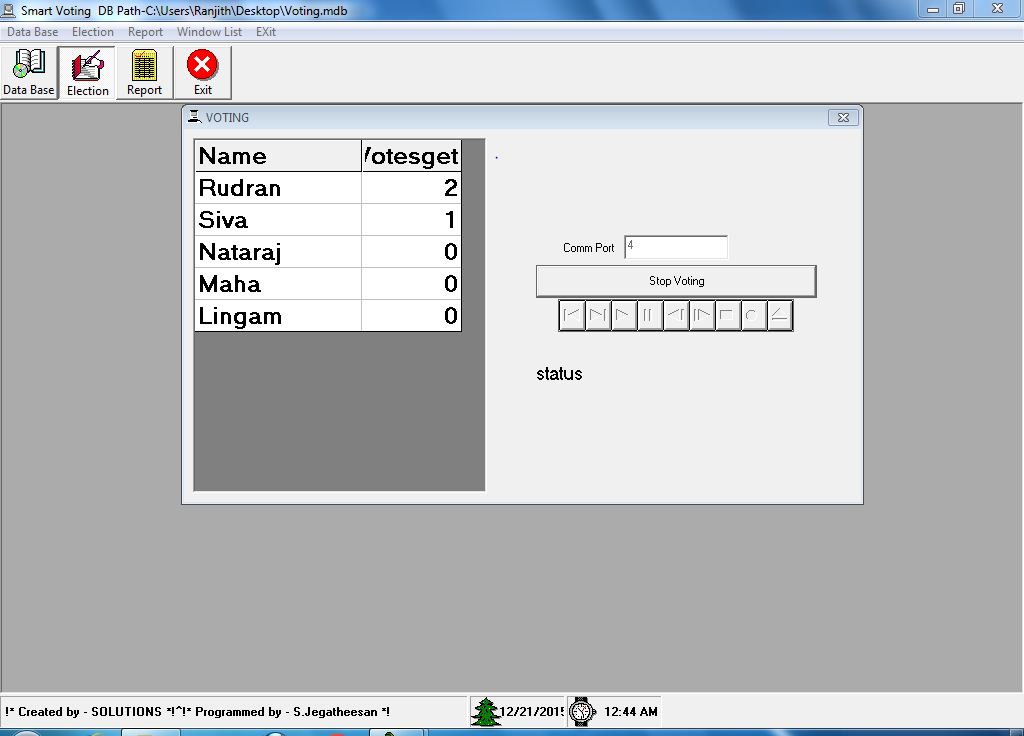Click the status label text
The height and width of the screenshot is (736, 1024).
[x=559, y=374]
